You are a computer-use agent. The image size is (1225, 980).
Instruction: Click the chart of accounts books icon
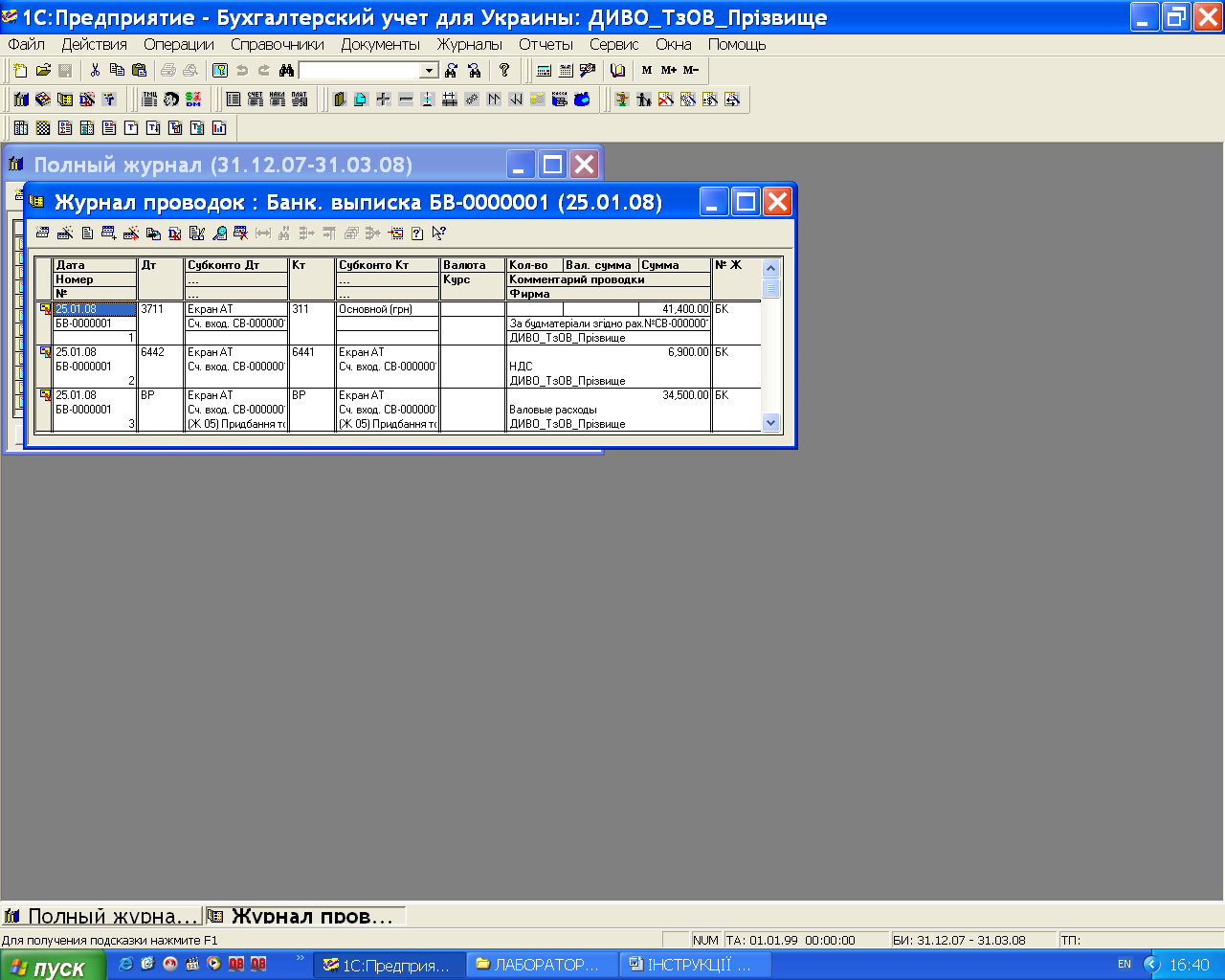coord(21,99)
